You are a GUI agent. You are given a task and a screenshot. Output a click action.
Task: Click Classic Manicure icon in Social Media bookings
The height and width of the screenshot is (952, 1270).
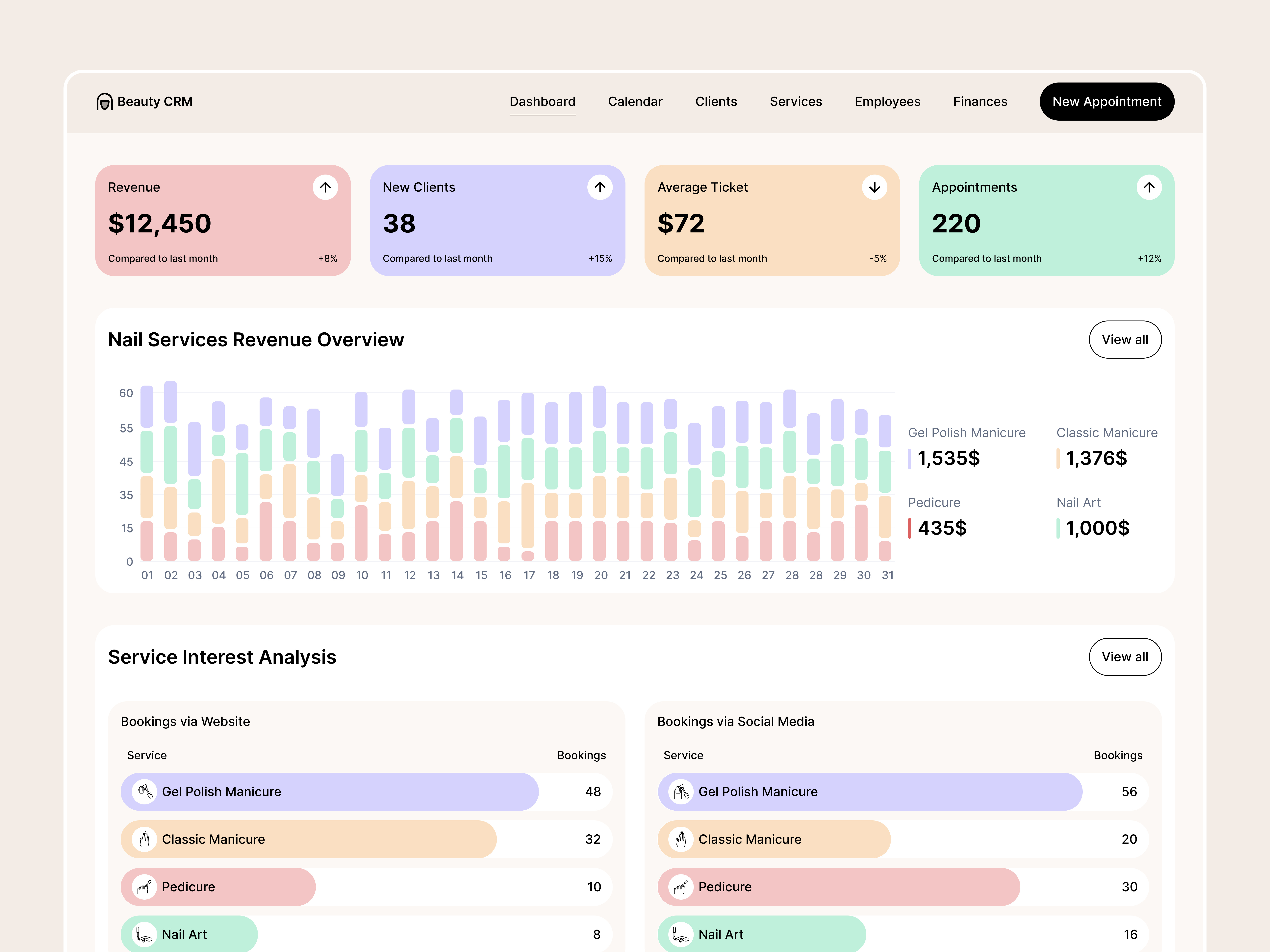pyautogui.click(x=681, y=840)
